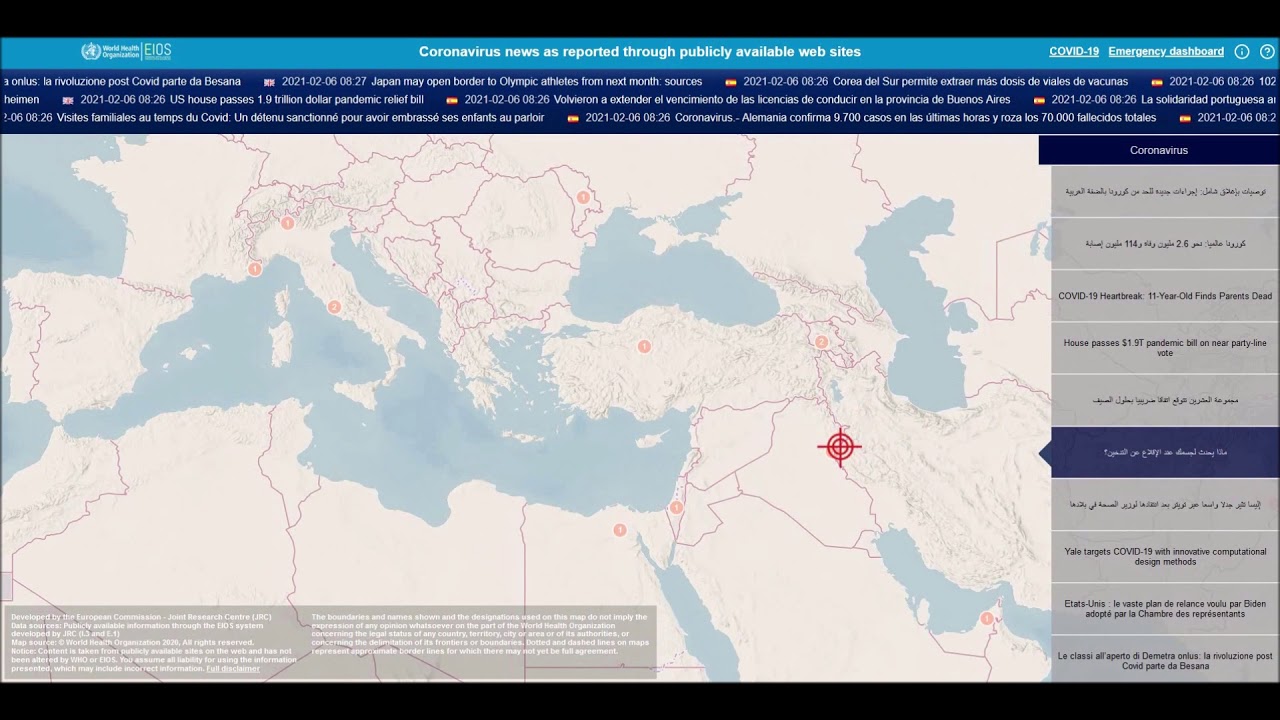This screenshot has width=1280, height=720.
Task: Open the info circle icon in the header
Action: coord(1242,52)
